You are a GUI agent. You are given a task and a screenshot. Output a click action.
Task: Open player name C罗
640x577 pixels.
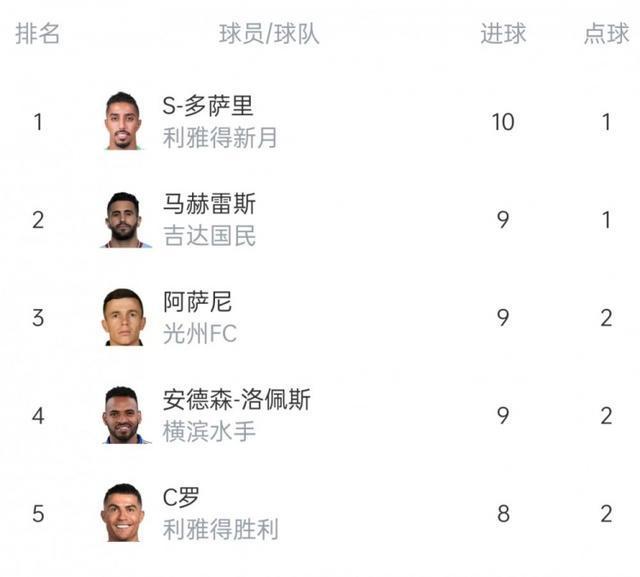[183, 497]
